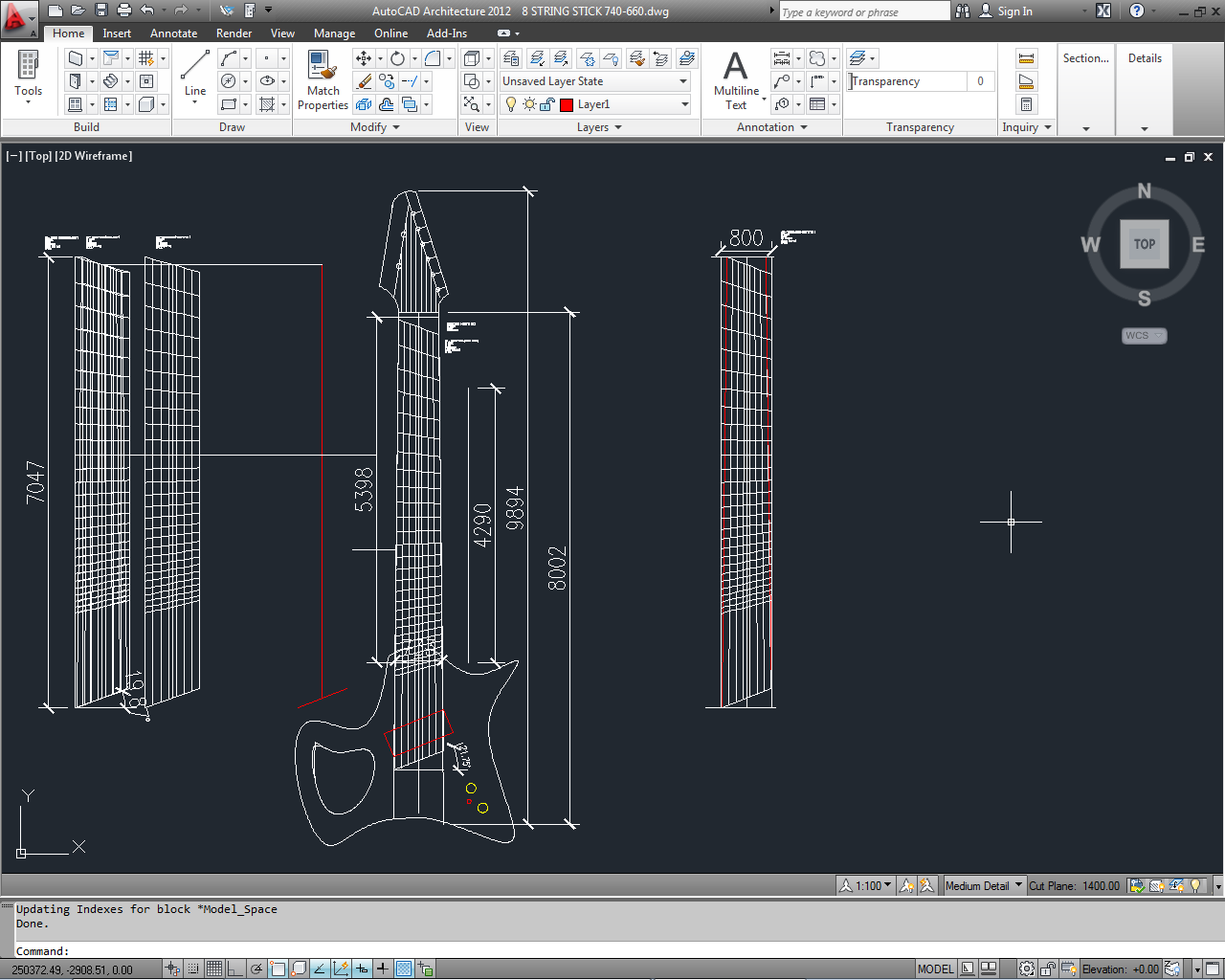The height and width of the screenshot is (980, 1225).
Task: Toggle the layer on/off lightbulb icon
Action: (x=511, y=104)
